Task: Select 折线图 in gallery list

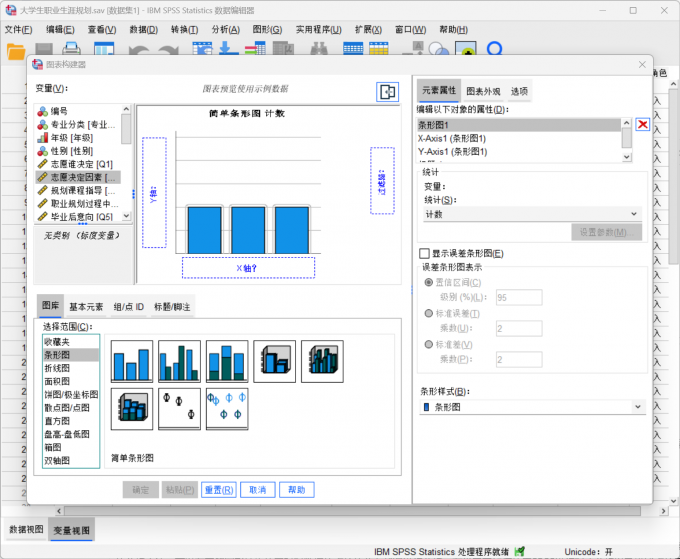Action: (x=71, y=368)
